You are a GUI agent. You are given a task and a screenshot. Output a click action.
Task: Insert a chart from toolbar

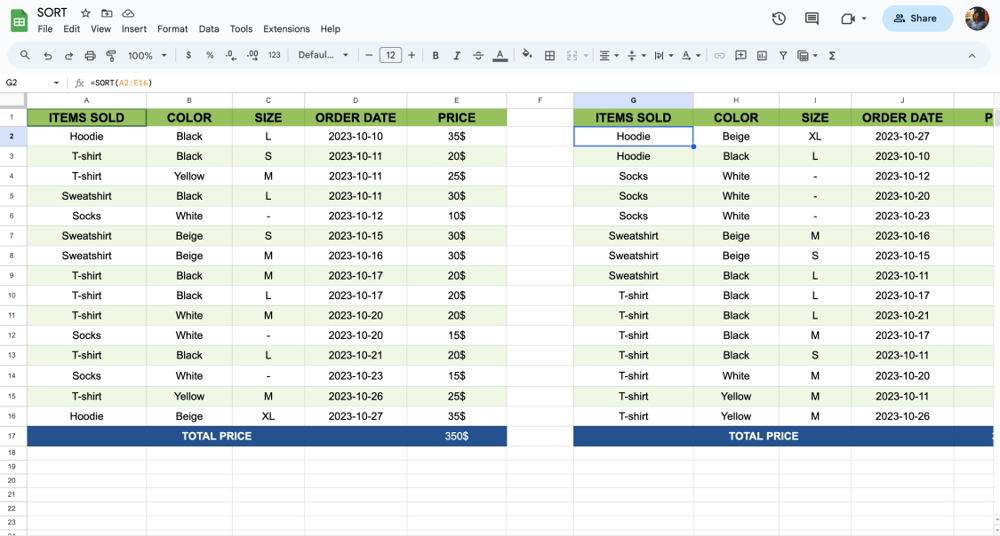[762, 56]
